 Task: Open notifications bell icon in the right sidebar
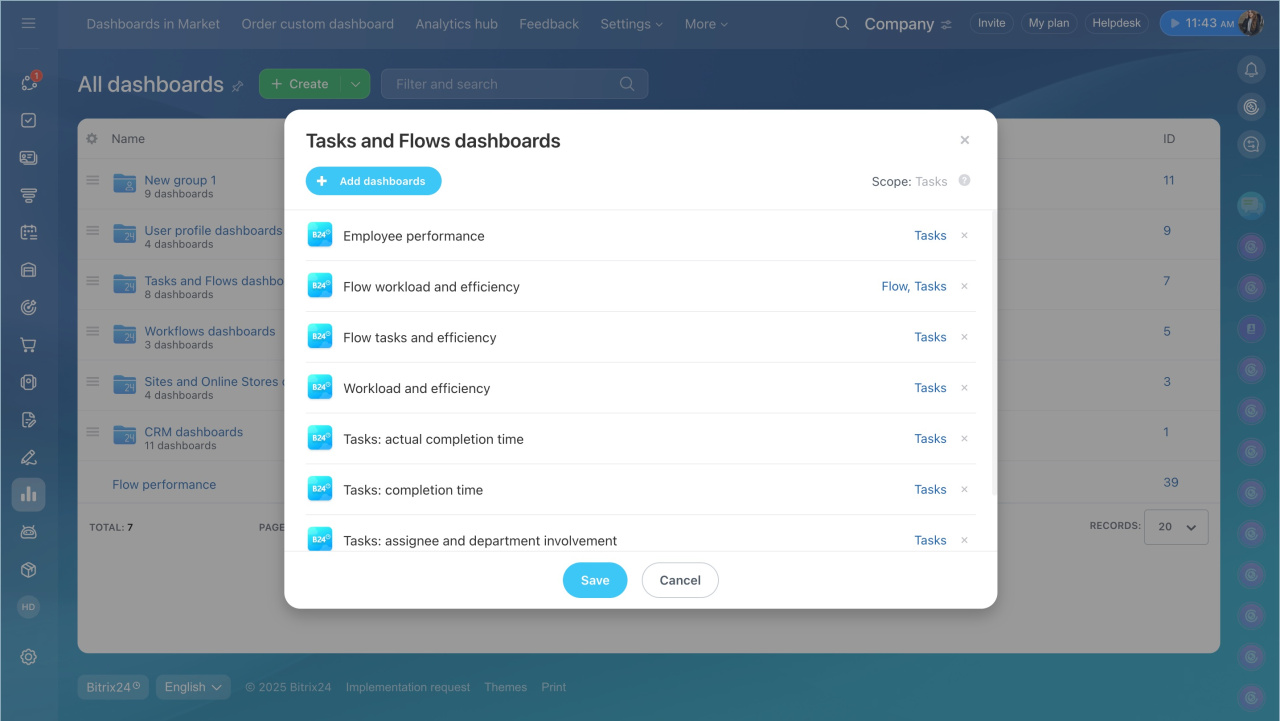(1251, 69)
